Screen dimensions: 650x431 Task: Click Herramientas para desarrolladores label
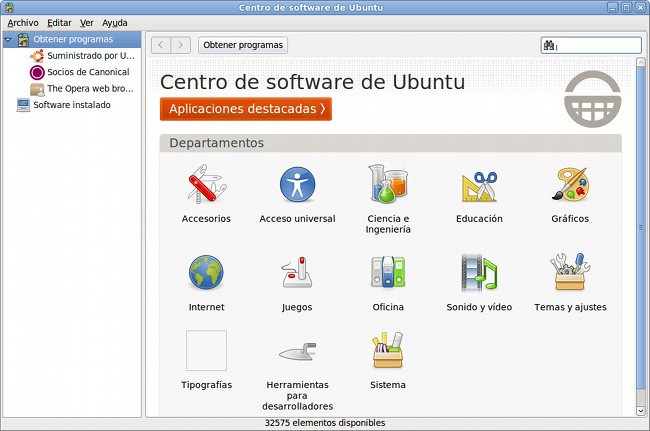pyautogui.click(x=297, y=396)
